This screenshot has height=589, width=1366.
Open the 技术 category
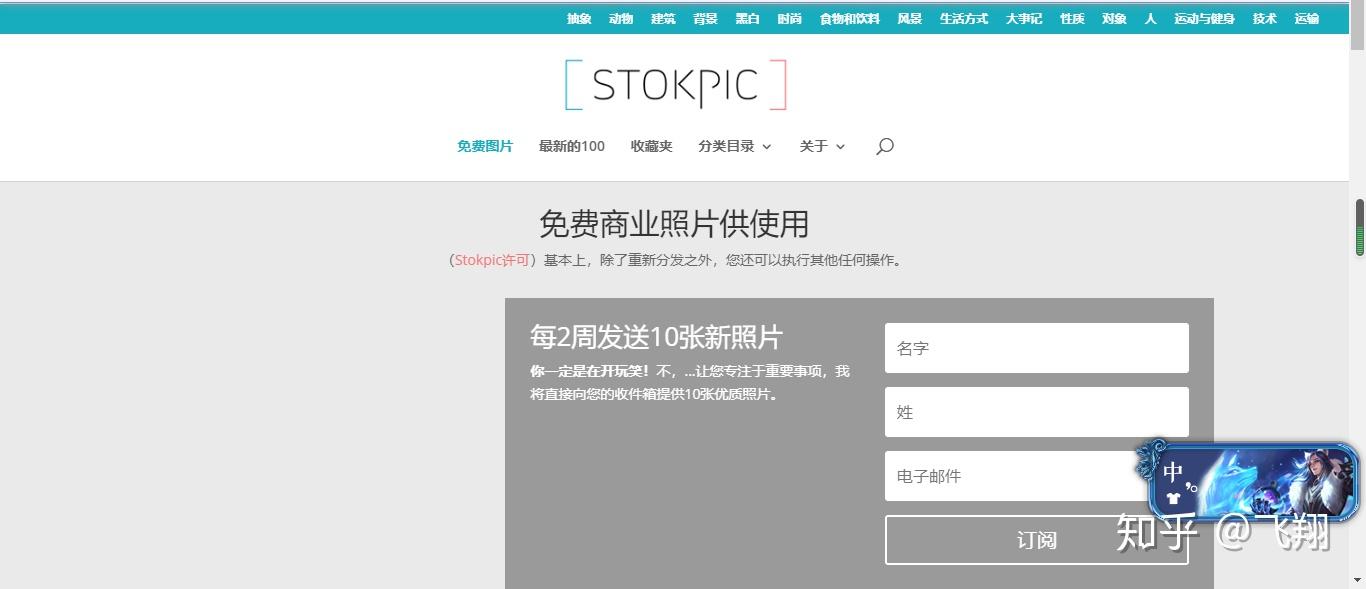1263,17
